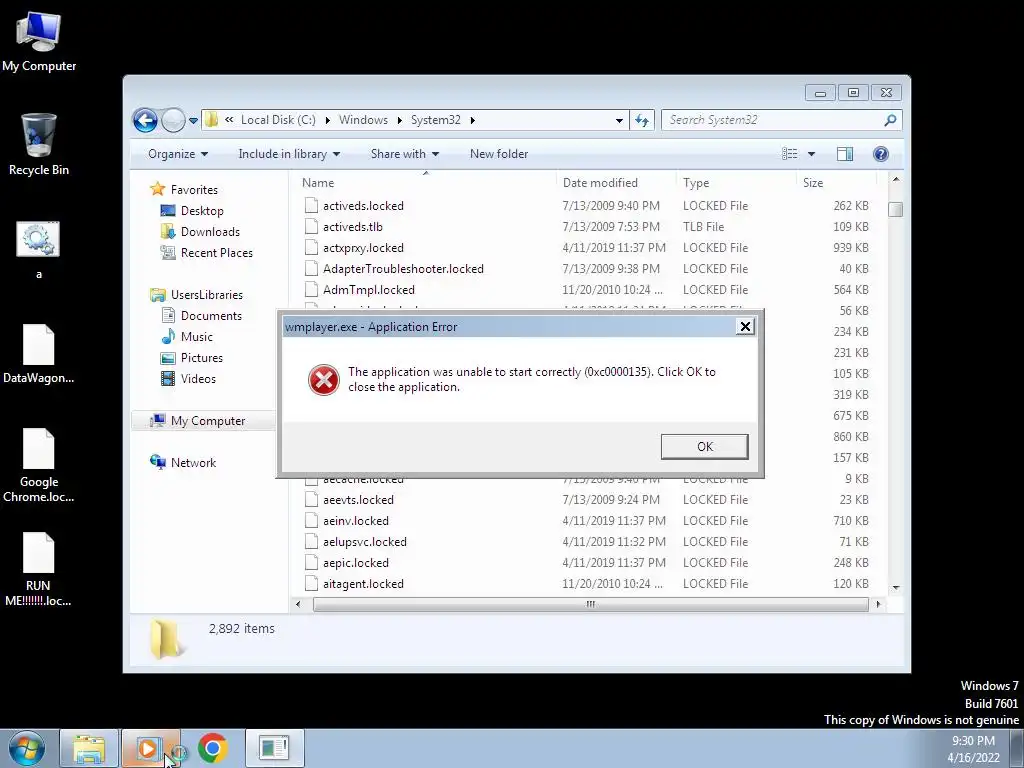Launch Google Chrome from taskbar
The width and height of the screenshot is (1024, 768).
212,748
